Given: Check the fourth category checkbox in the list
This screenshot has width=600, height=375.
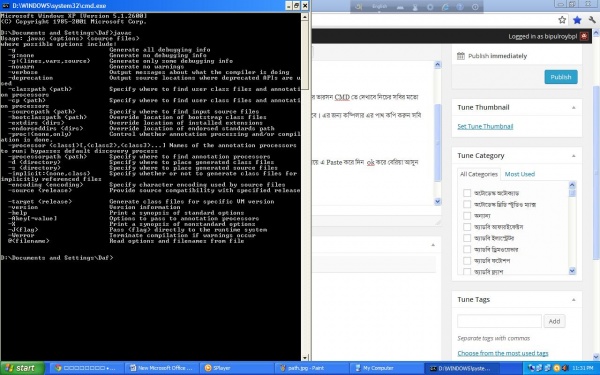Looking at the screenshot, I should tap(467, 227).
